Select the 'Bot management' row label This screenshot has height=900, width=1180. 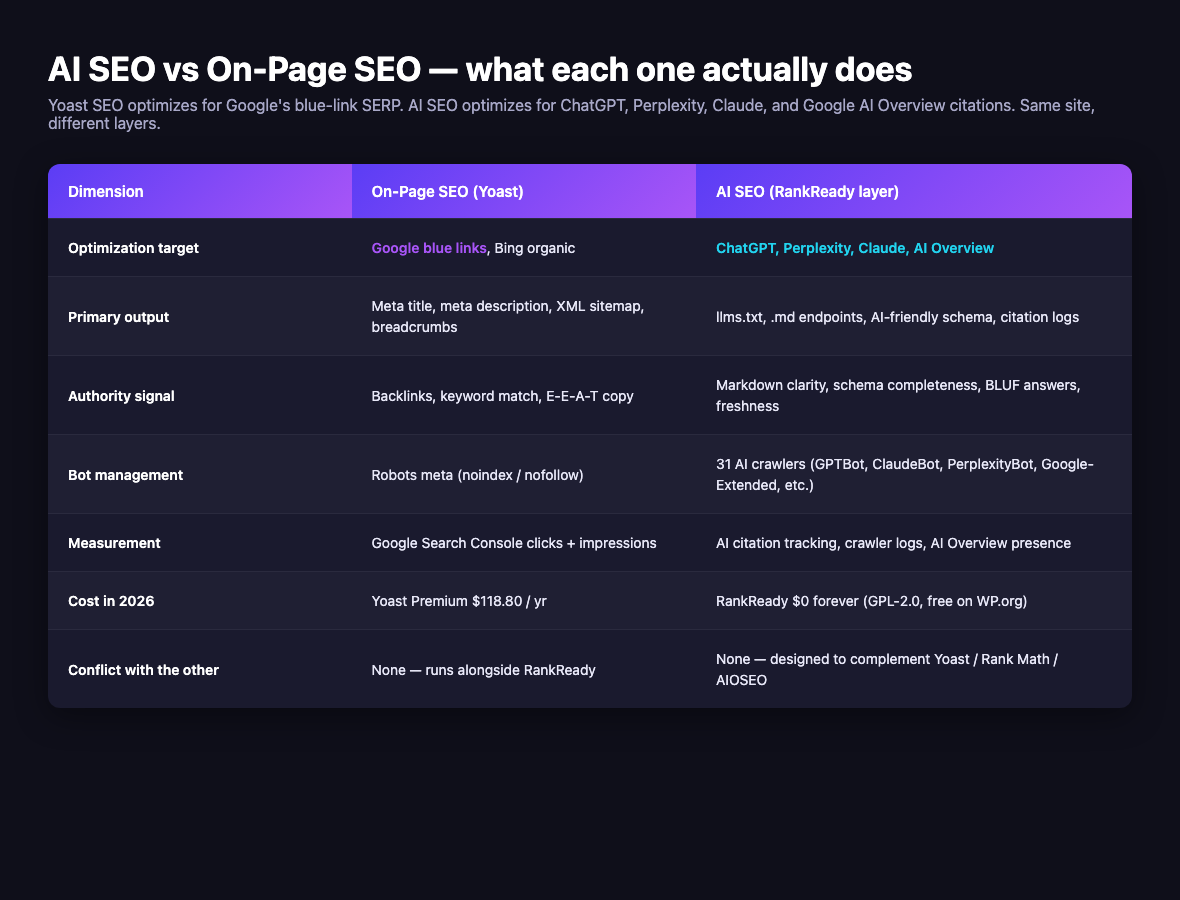126,475
